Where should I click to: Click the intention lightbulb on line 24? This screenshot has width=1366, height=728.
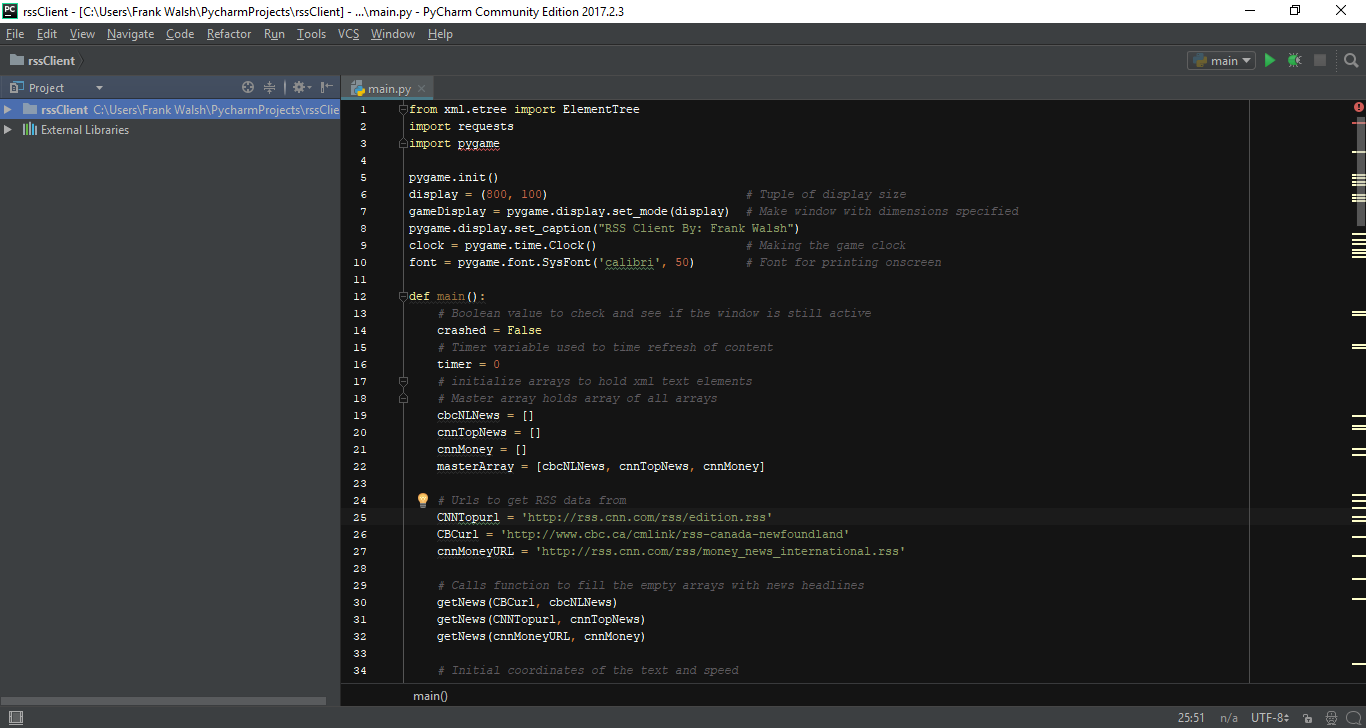pyautogui.click(x=422, y=500)
